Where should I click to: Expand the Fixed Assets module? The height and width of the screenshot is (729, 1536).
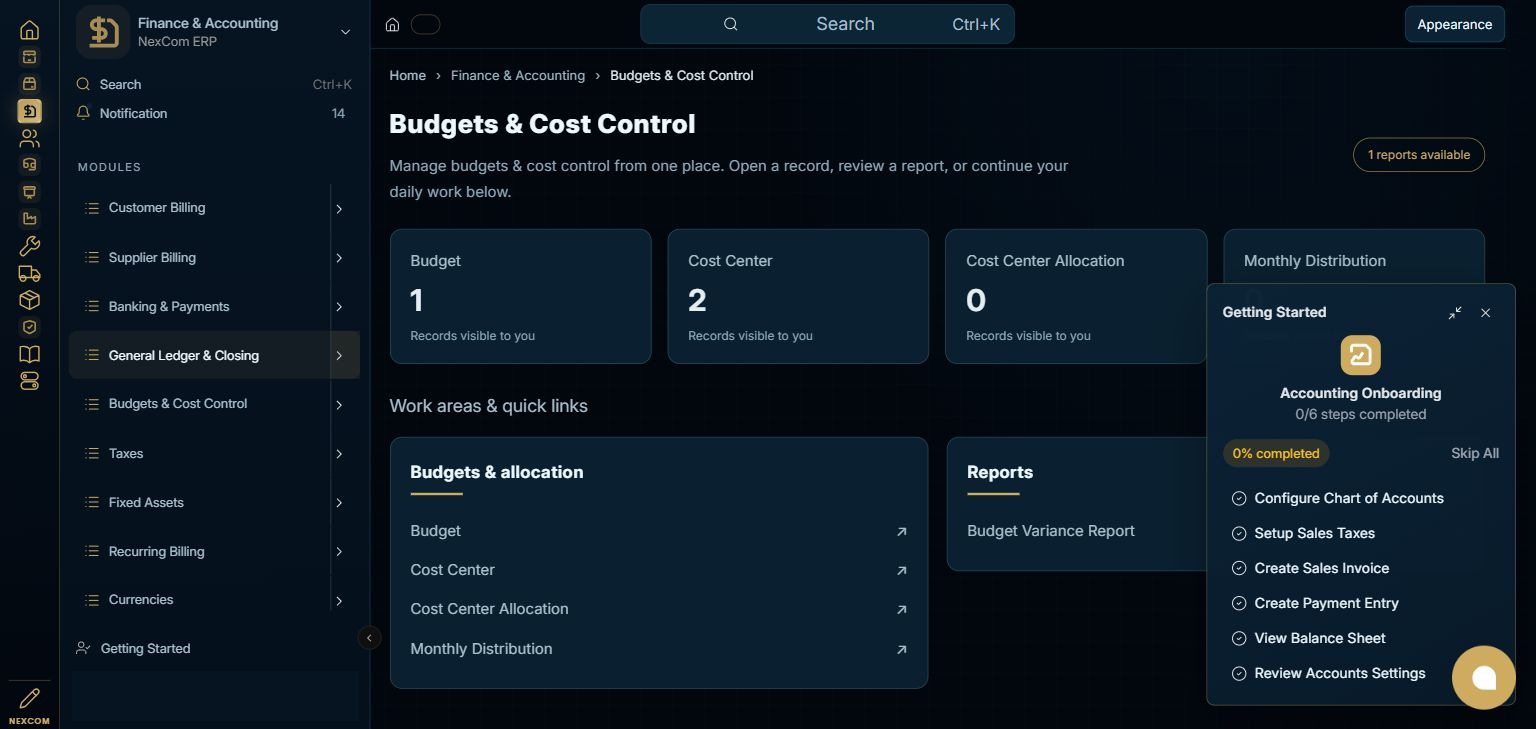pos(339,503)
